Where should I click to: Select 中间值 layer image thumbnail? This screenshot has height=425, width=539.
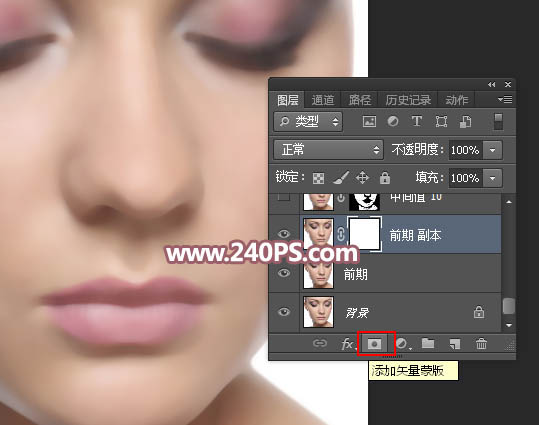coord(318,201)
